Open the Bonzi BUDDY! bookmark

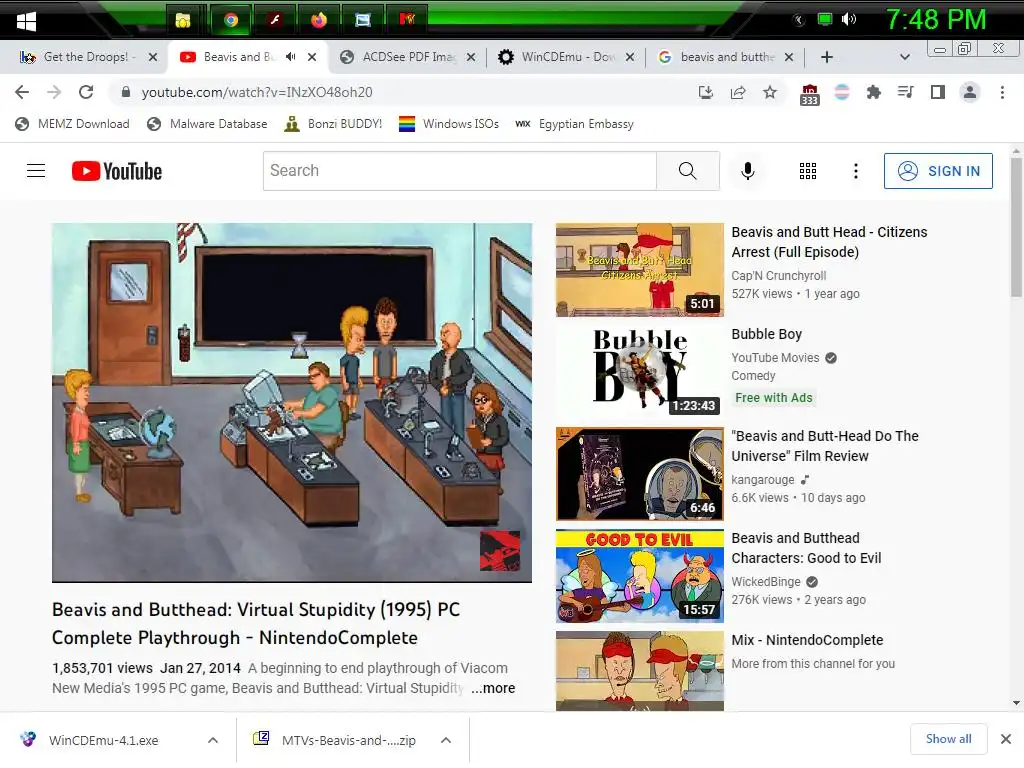[x=334, y=124]
